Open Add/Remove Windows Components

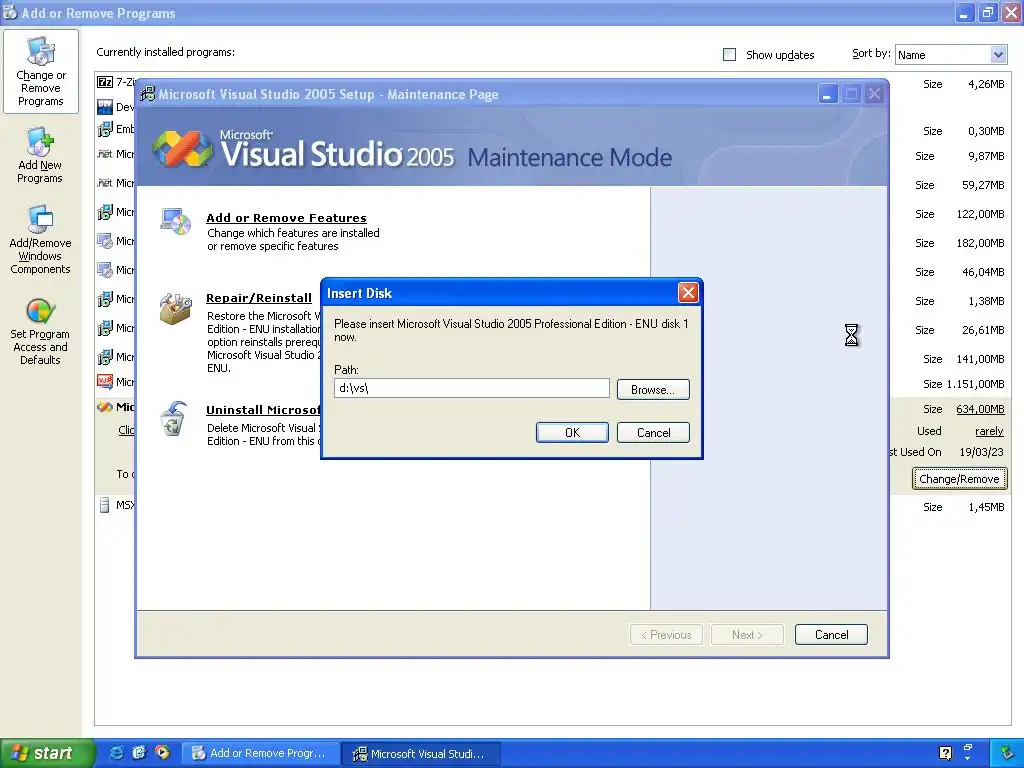click(40, 240)
